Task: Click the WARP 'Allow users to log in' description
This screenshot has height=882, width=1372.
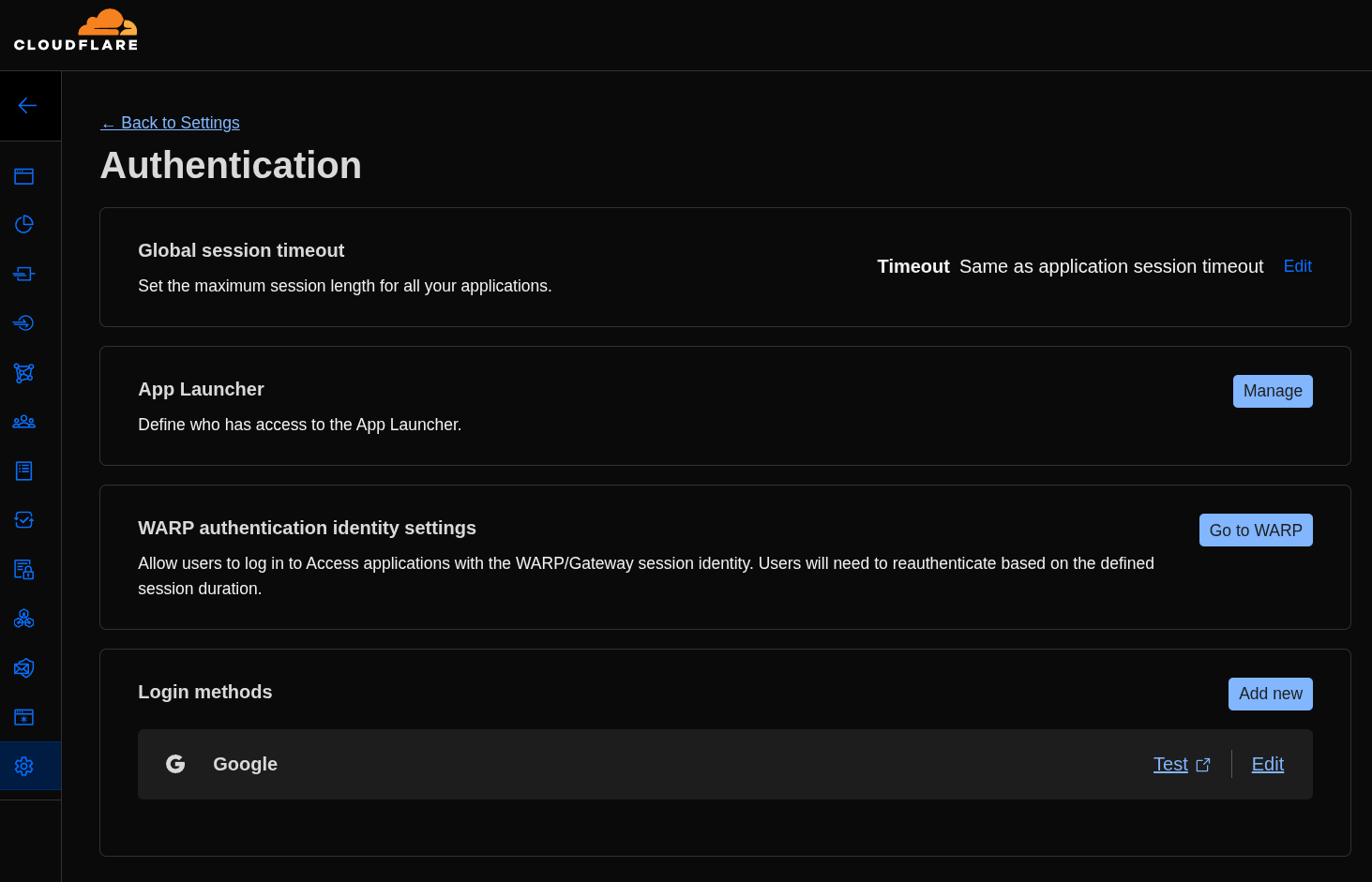Action: coord(646,576)
